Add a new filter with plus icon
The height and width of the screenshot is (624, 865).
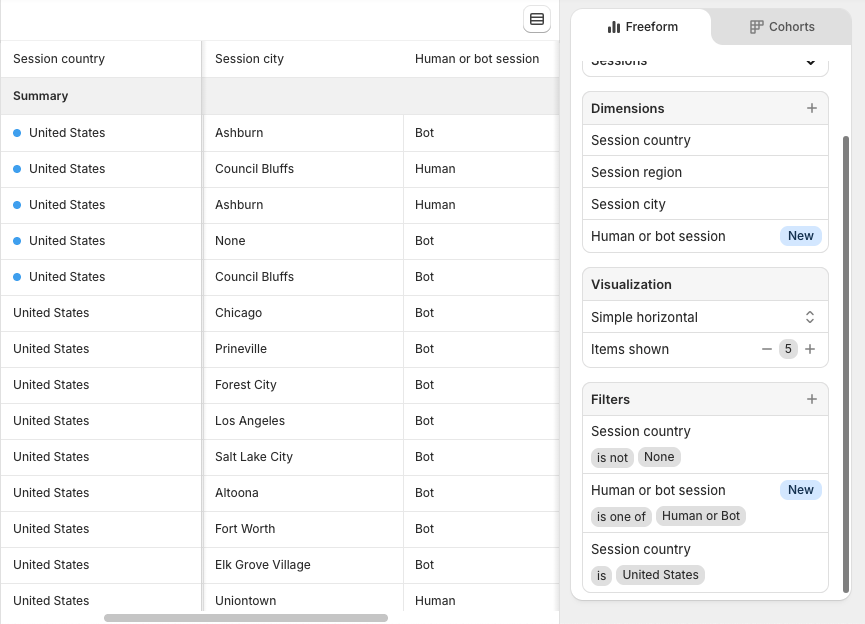click(x=811, y=399)
